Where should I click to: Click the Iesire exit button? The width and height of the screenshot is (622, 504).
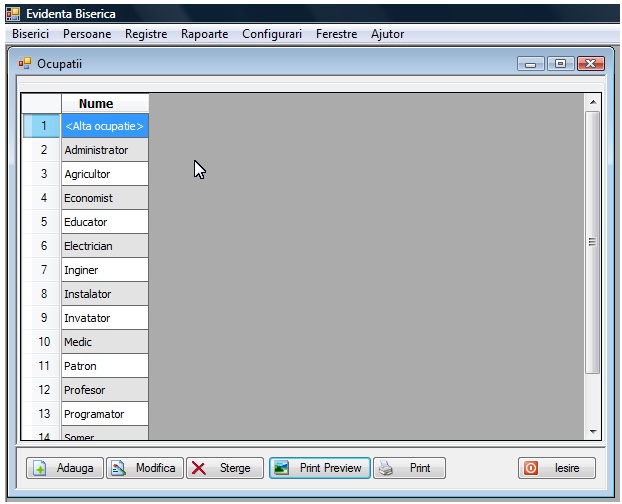click(557, 468)
